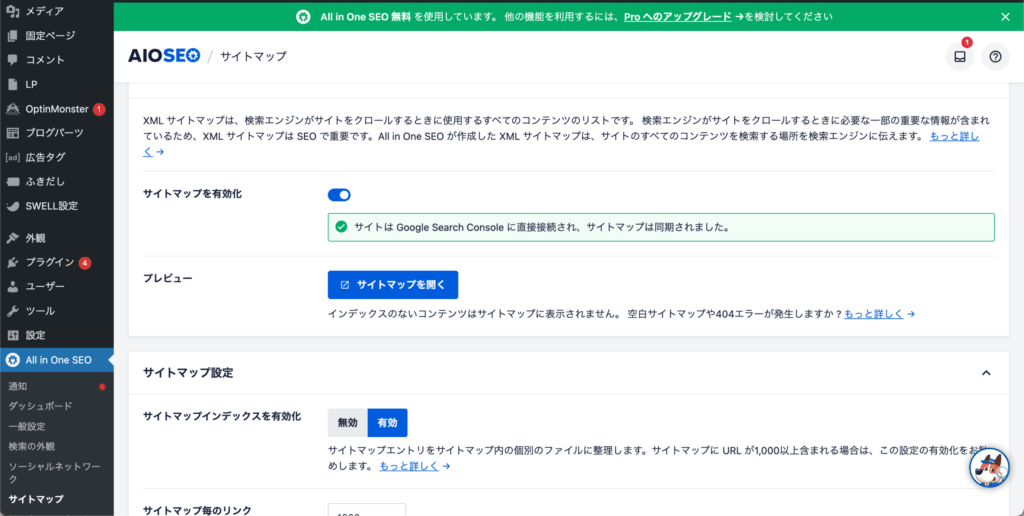Open the メディア menu icon

12,11
